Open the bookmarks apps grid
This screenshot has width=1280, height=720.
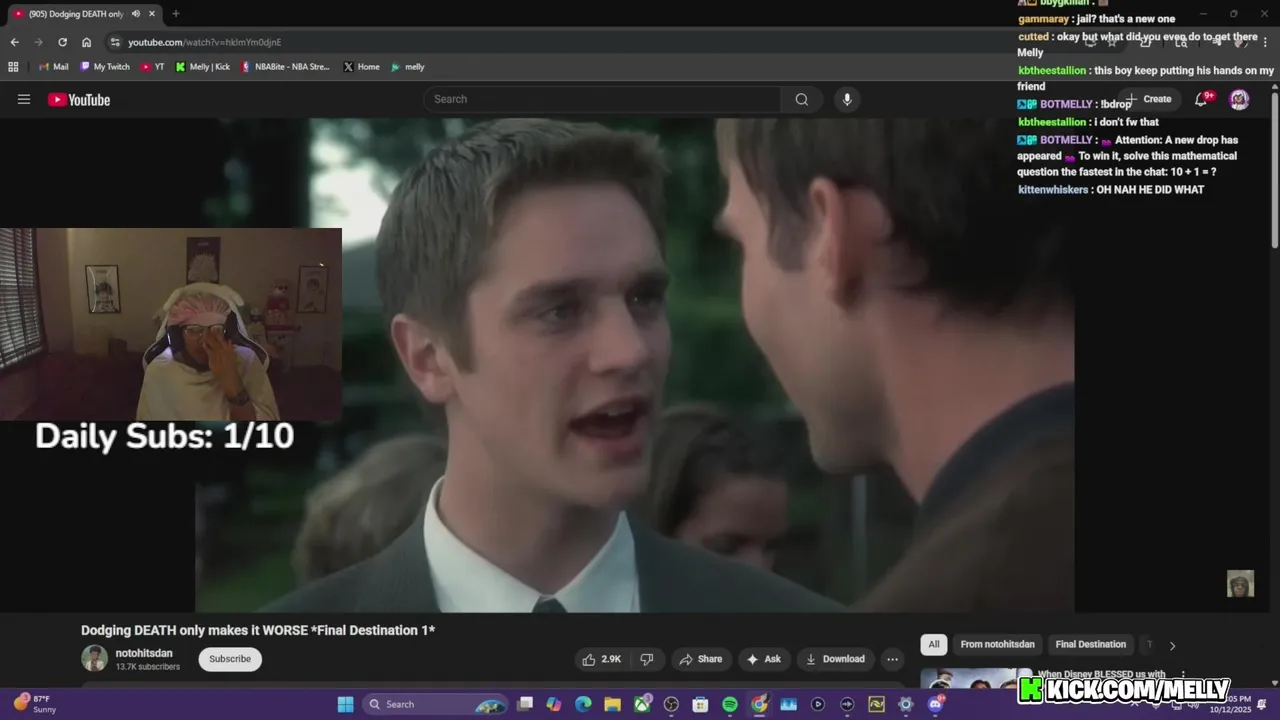tap(13, 67)
